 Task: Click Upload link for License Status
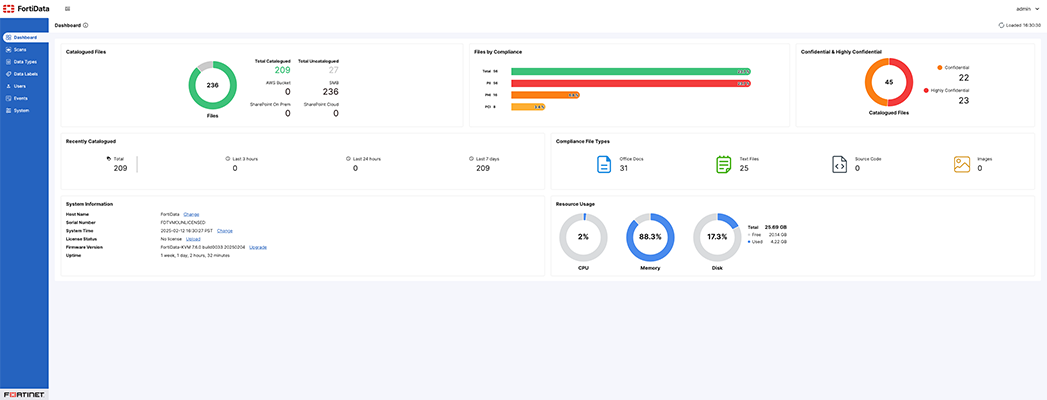tap(193, 238)
